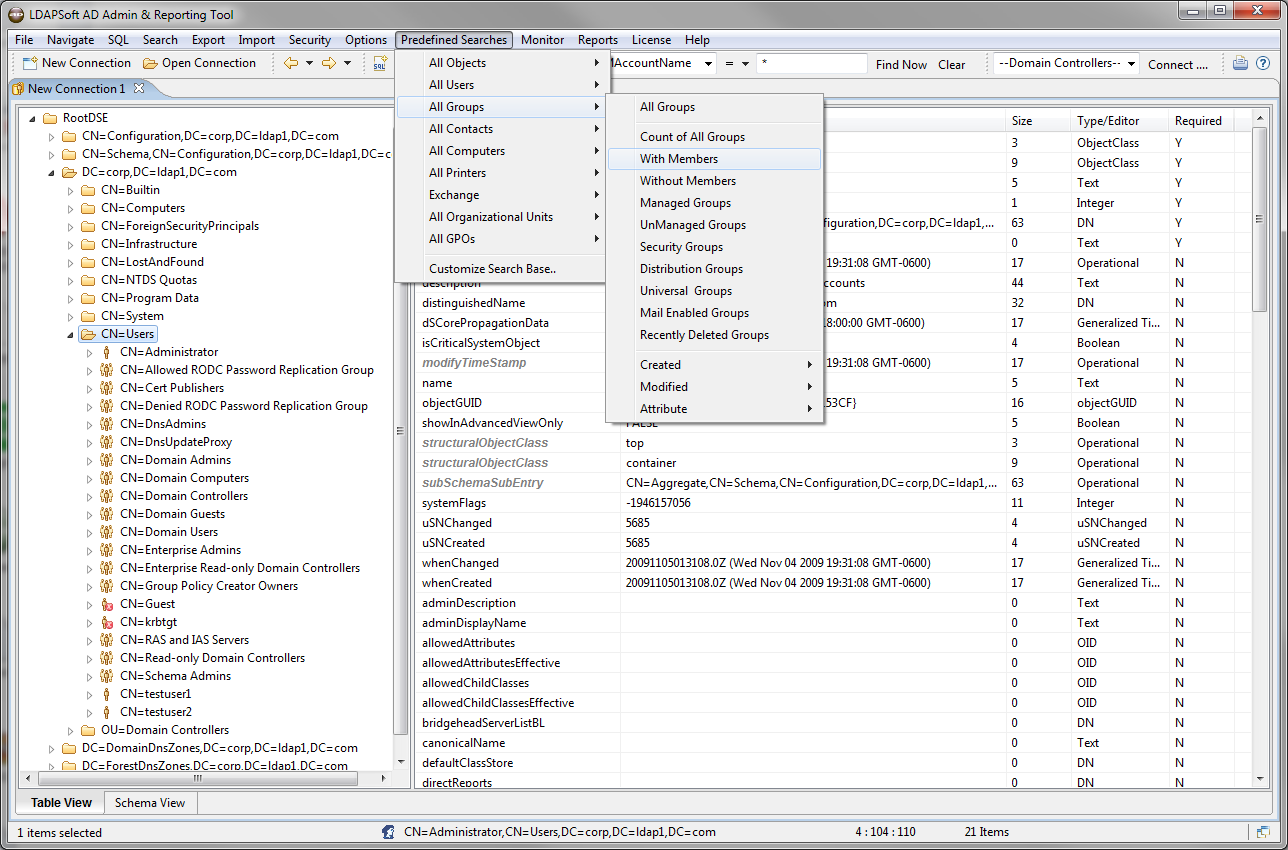Click the forward navigation arrow icon
Viewport: 1288px width, 850px height.
point(328,63)
